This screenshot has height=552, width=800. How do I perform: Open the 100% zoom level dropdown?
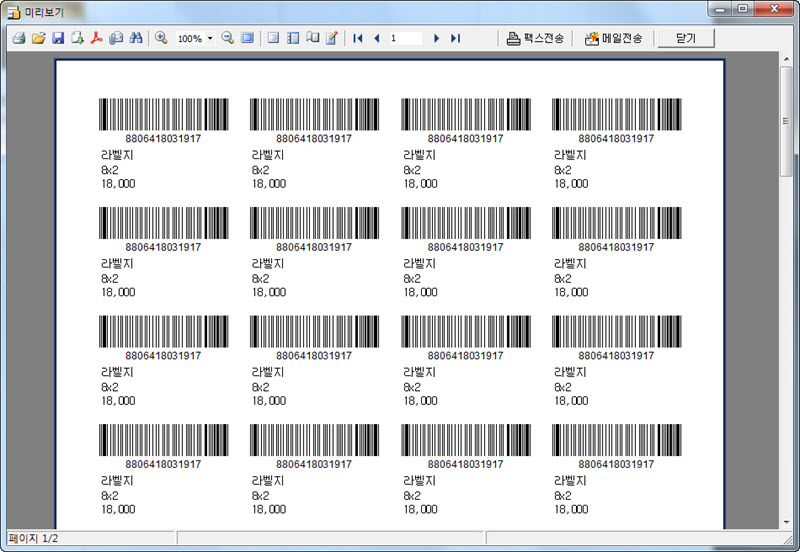coord(210,38)
